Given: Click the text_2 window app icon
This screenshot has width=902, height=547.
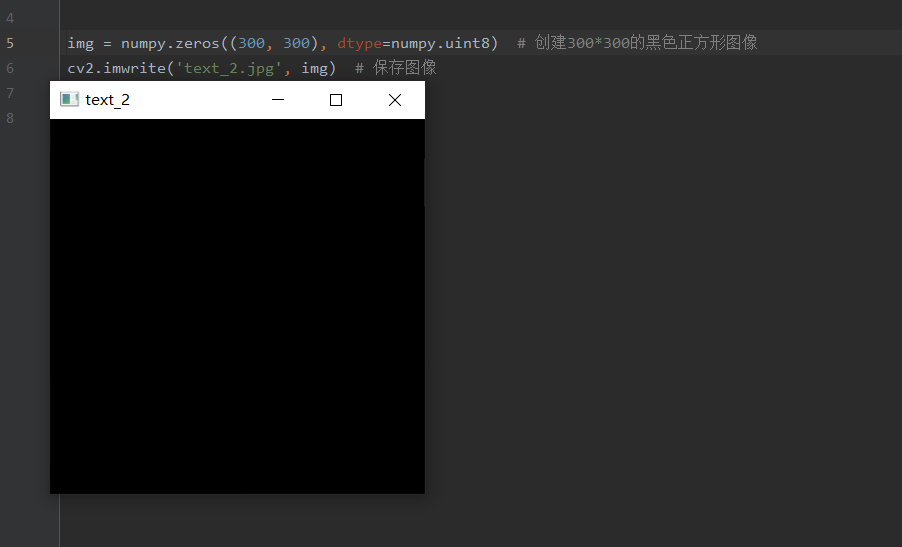Looking at the screenshot, I should tap(69, 100).
